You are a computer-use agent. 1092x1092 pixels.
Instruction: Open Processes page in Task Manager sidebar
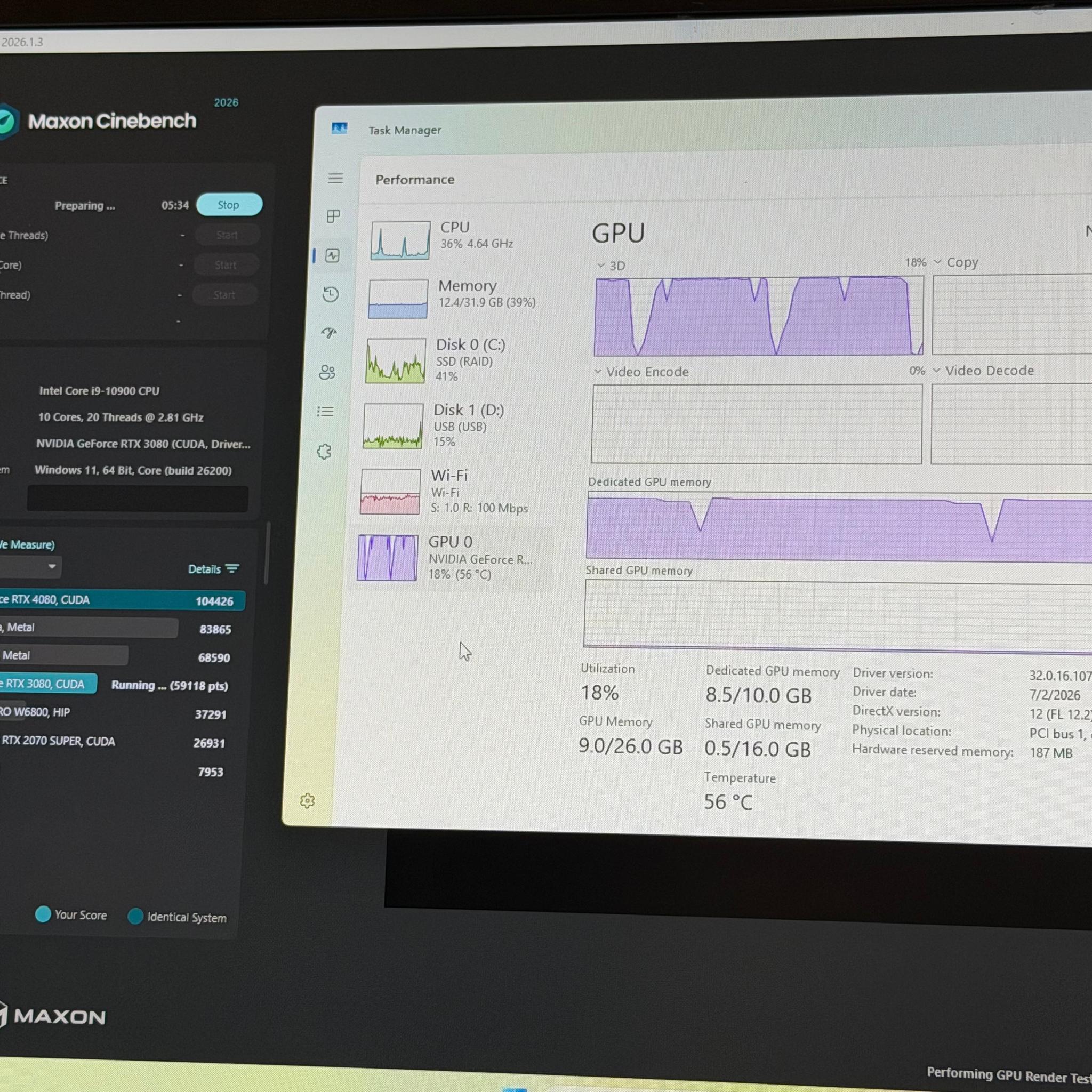[333, 216]
